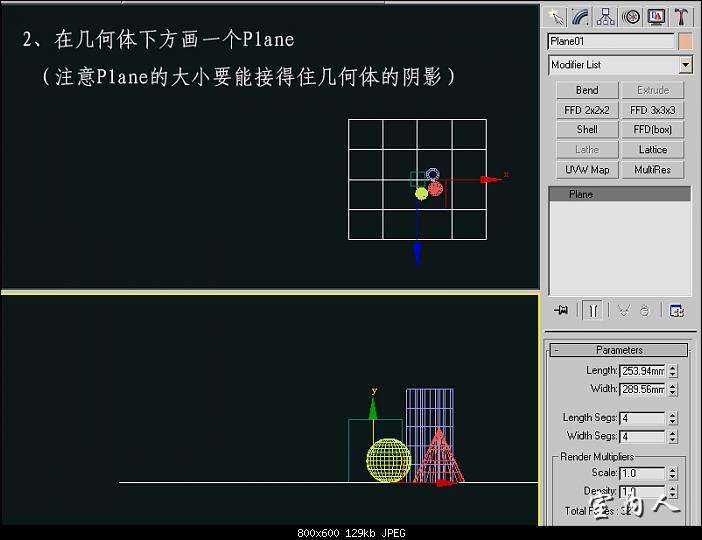The width and height of the screenshot is (702, 540).
Task: Click the Length spinner arrows
Action: 672,371
